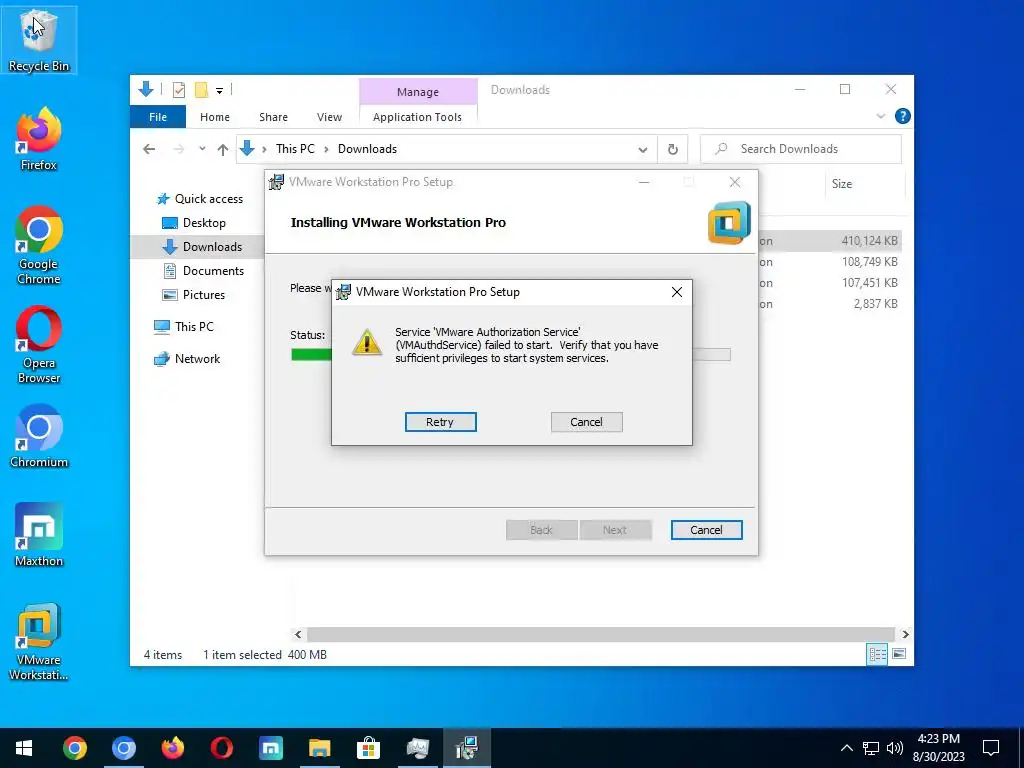Open the View ribbon tab
The image size is (1024, 768).
[x=329, y=117]
